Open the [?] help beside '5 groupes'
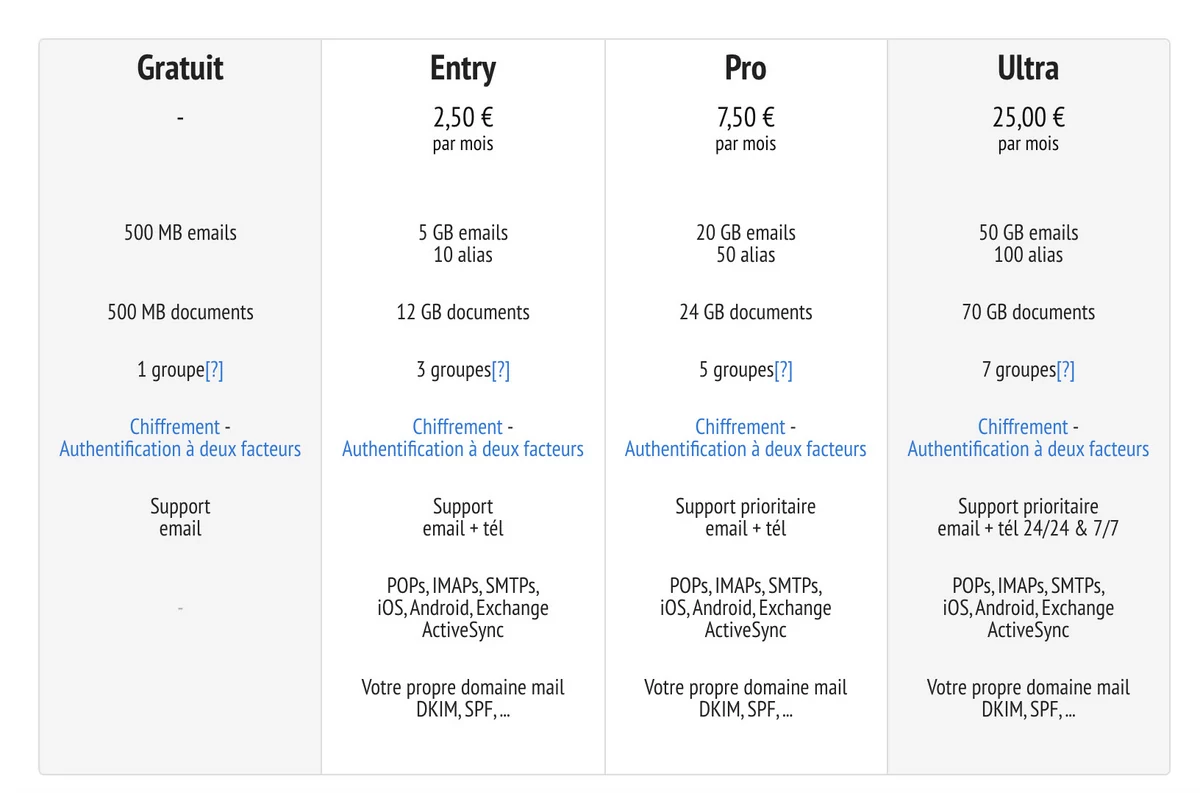 click(x=783, y=371)
